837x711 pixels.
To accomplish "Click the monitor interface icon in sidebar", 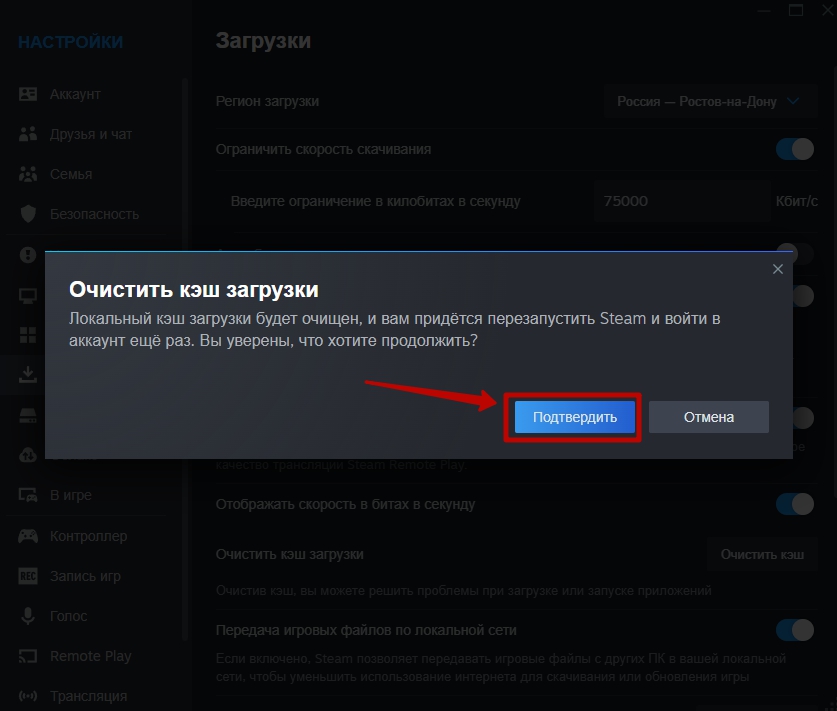I will coord(28,295).
